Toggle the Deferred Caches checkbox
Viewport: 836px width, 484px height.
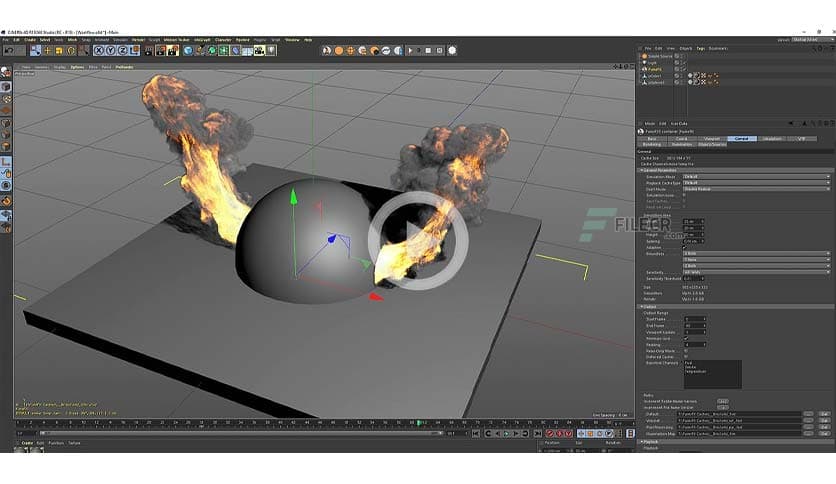686,357
